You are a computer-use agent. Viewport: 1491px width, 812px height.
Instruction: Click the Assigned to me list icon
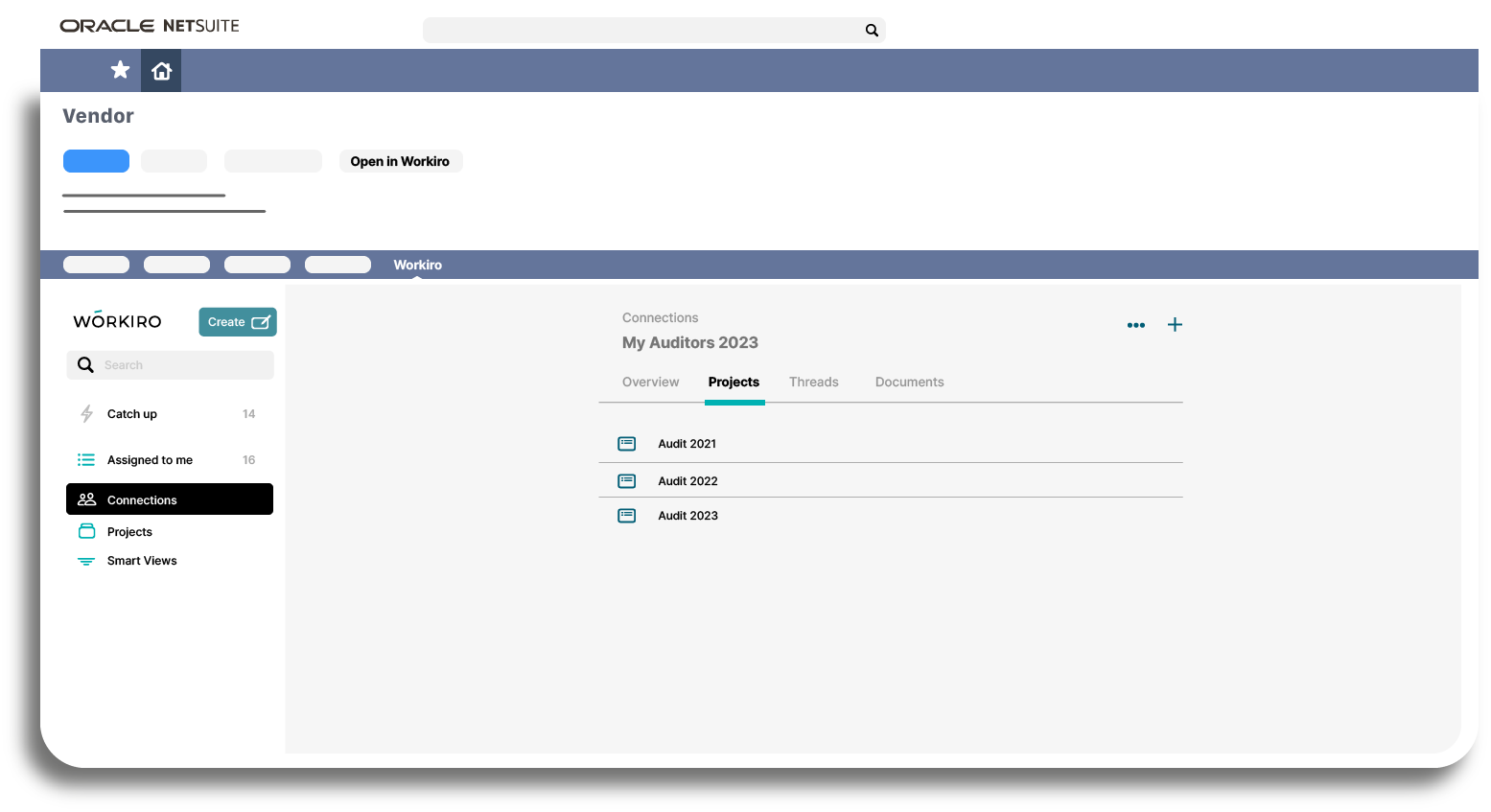85,459
